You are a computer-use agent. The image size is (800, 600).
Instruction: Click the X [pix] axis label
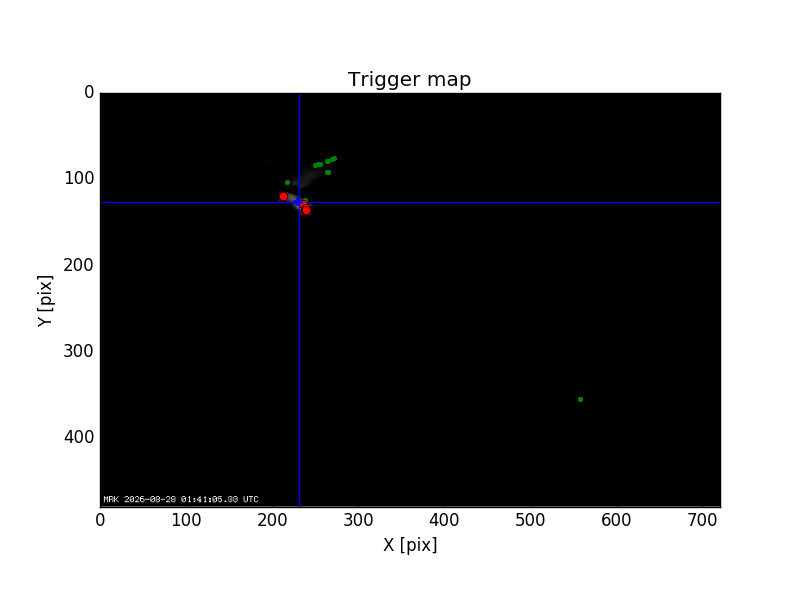click(x=410, y=545)
